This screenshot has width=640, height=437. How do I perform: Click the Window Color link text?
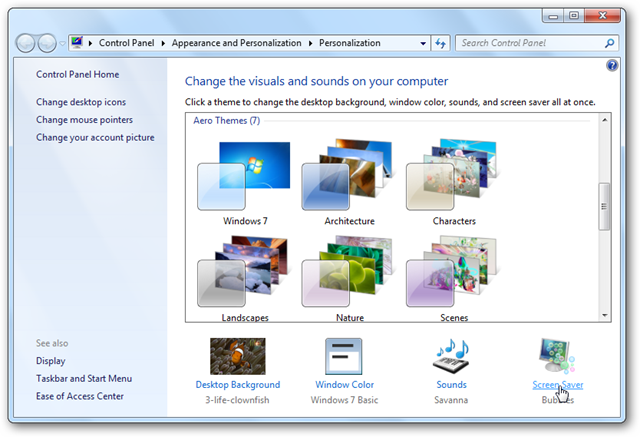[x=344, y=385]
